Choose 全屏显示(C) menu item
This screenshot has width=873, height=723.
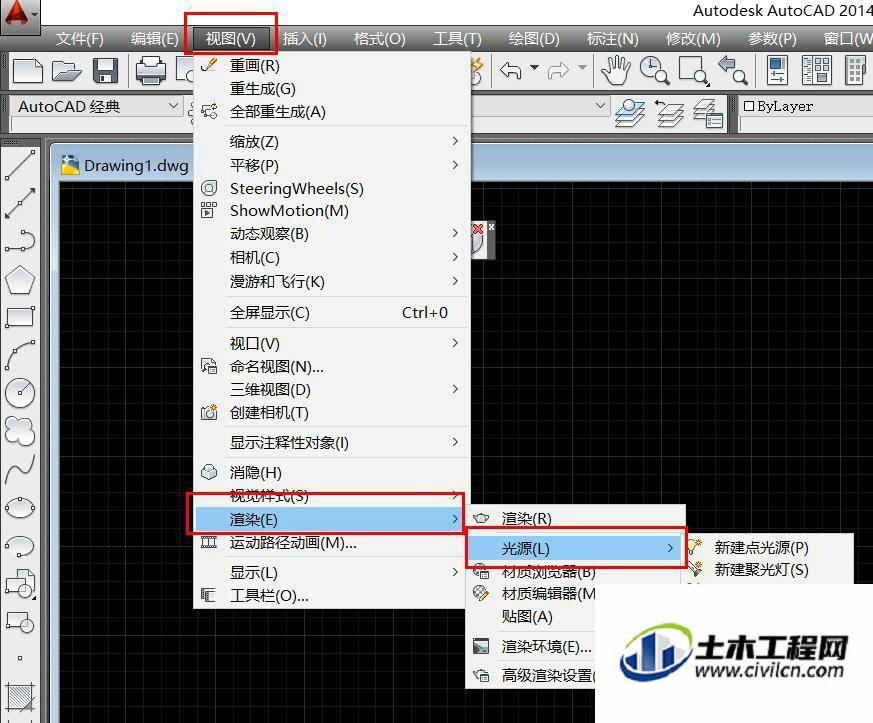point(332,313)
